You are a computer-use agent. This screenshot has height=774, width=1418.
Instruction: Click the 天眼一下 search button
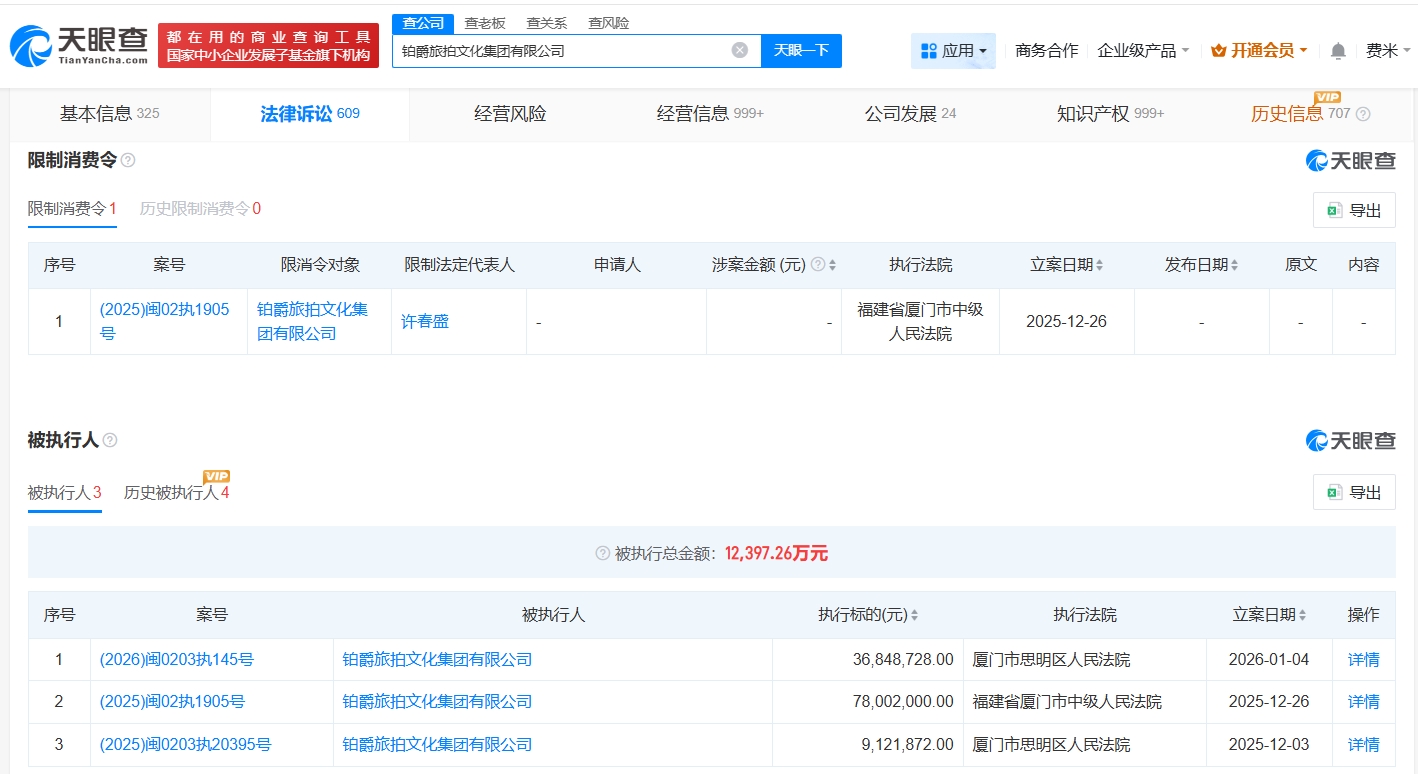coord(801,50)
